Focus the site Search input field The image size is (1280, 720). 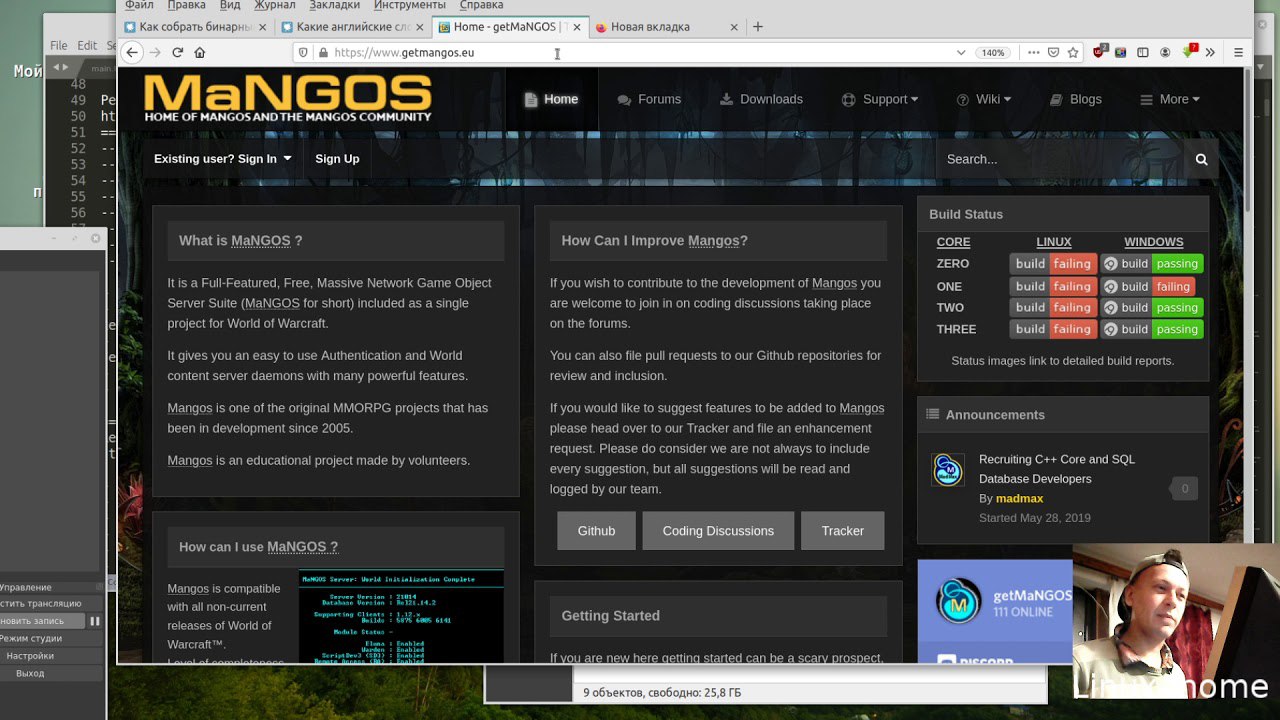(1061, 159)
